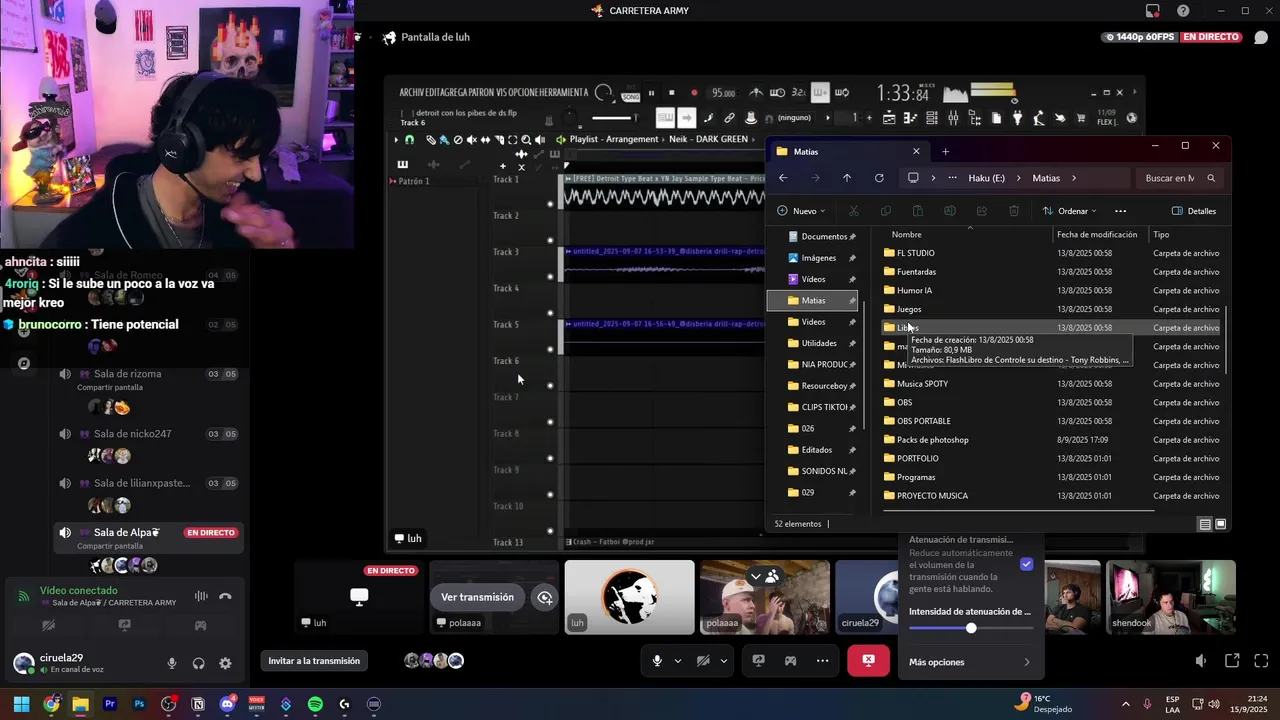Adjust the Intensidad de atenuación slider
This screenshot has height=720, width=1280.
[x=971, y=628]
